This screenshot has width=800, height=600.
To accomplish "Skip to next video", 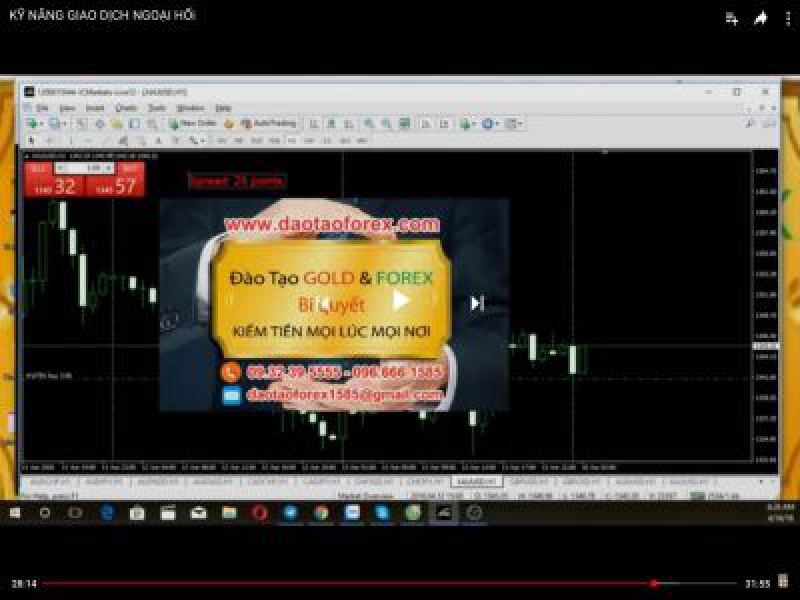I will pos(477,304).
